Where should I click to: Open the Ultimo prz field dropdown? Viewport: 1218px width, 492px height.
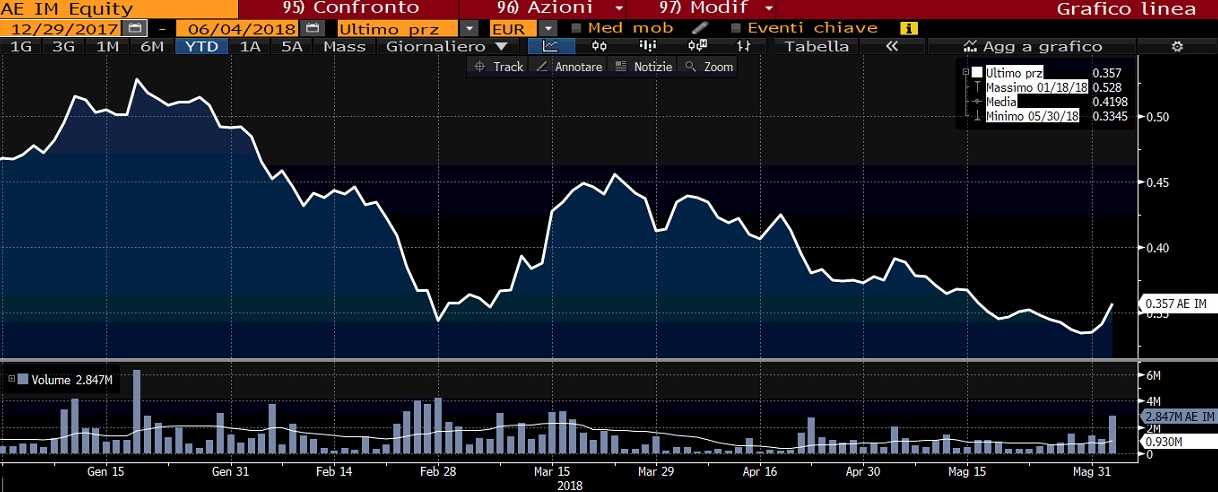(x=469, y=28)
